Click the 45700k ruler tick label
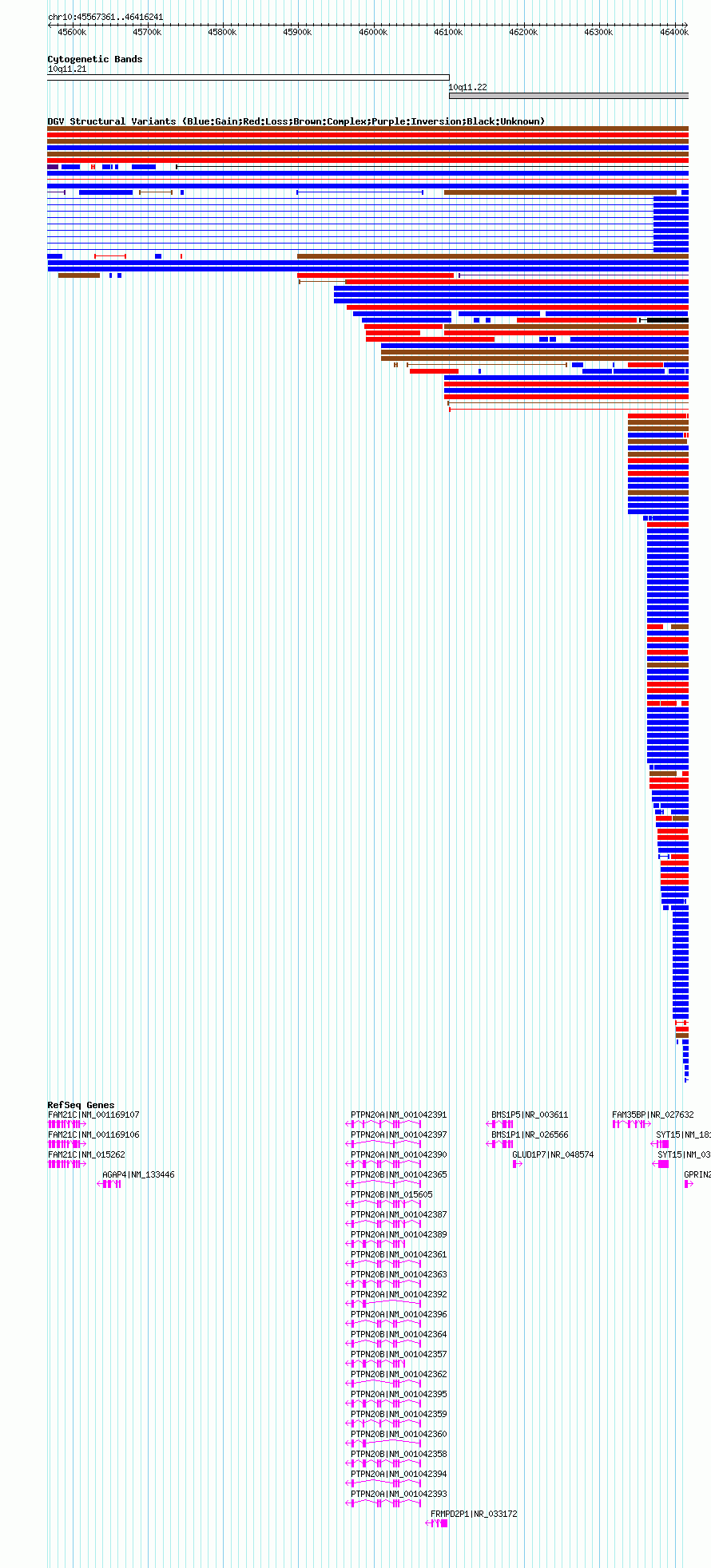The image size is (711, 1568). 147,32
